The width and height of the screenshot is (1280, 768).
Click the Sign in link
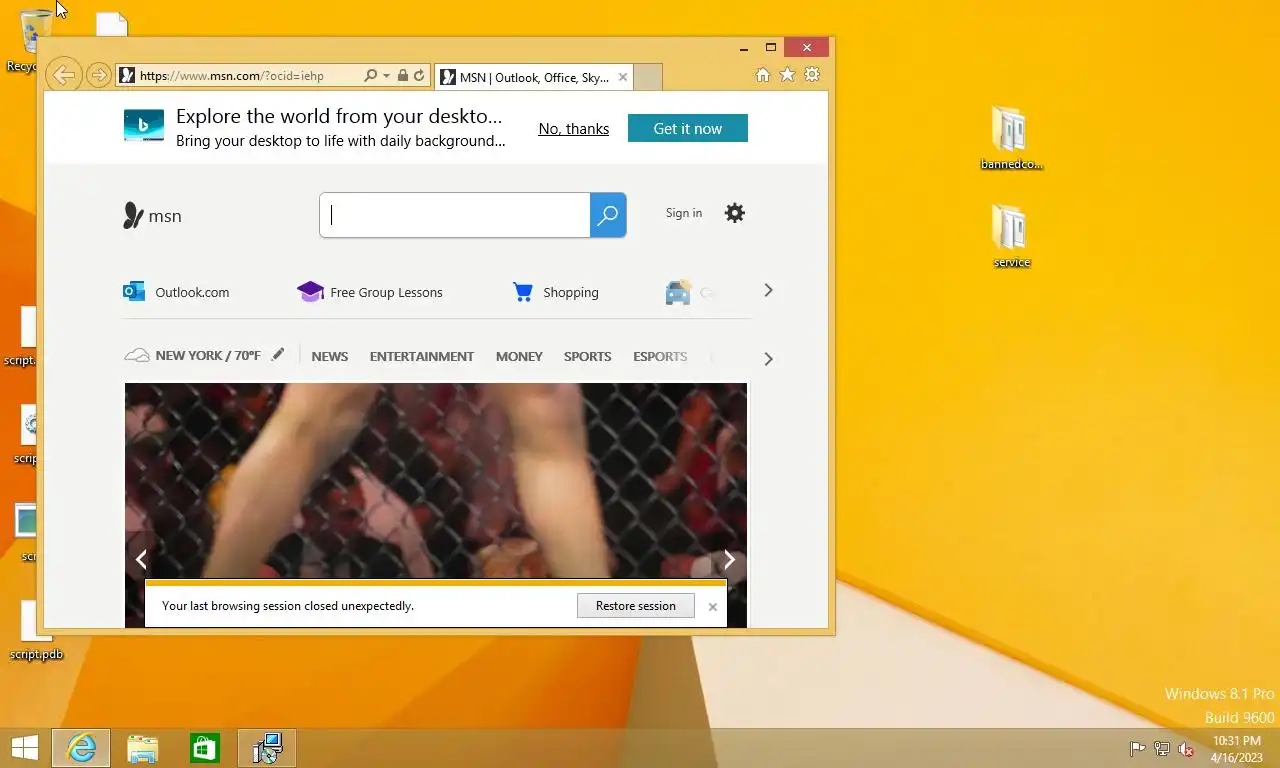tap(684, 213)
